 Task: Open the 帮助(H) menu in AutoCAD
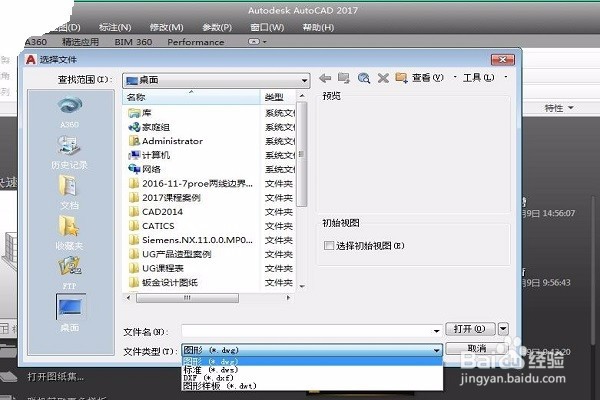pyautogui.click(x=318, y=28)
